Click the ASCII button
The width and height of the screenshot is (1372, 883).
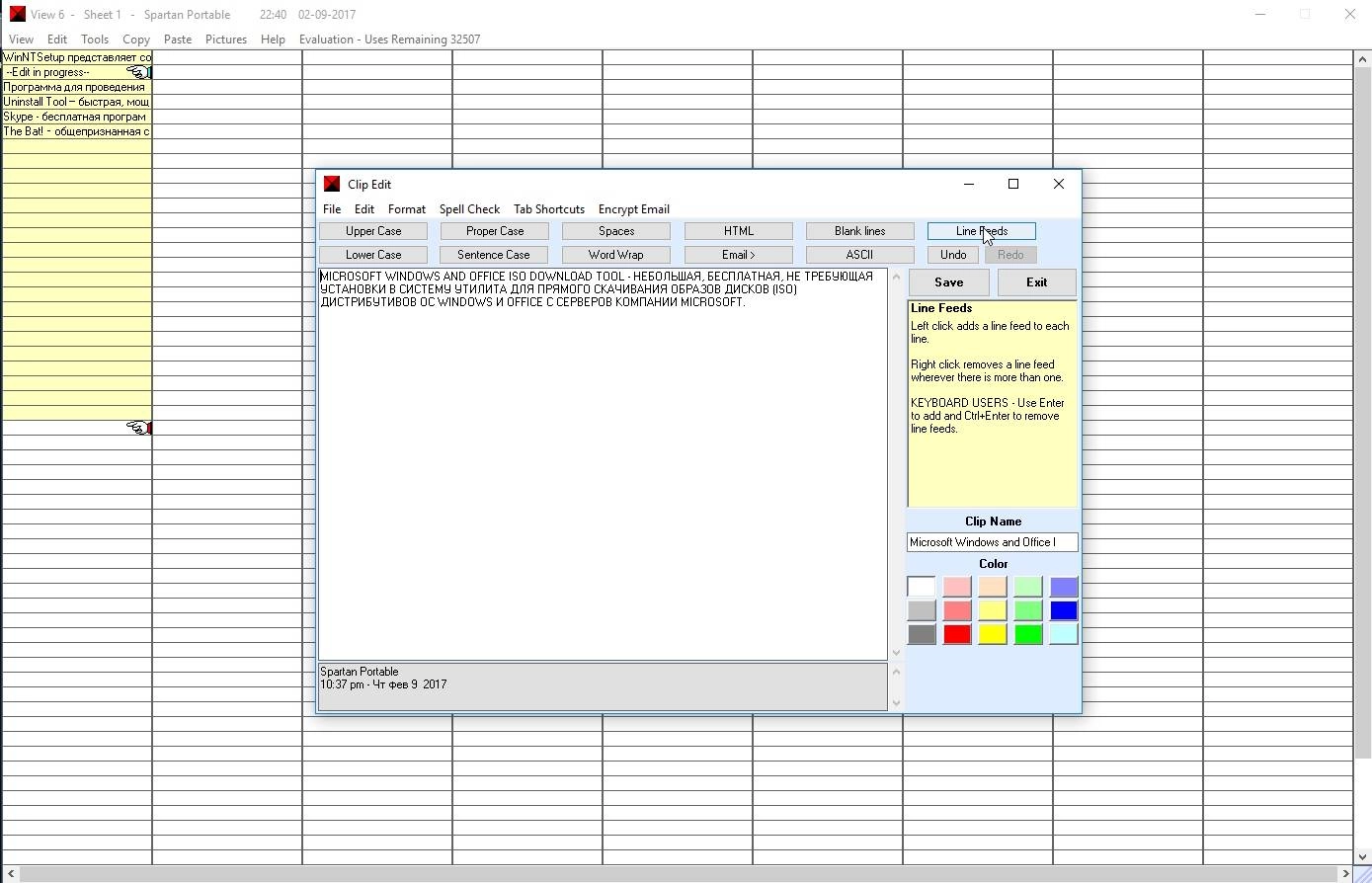click(860, 255)
